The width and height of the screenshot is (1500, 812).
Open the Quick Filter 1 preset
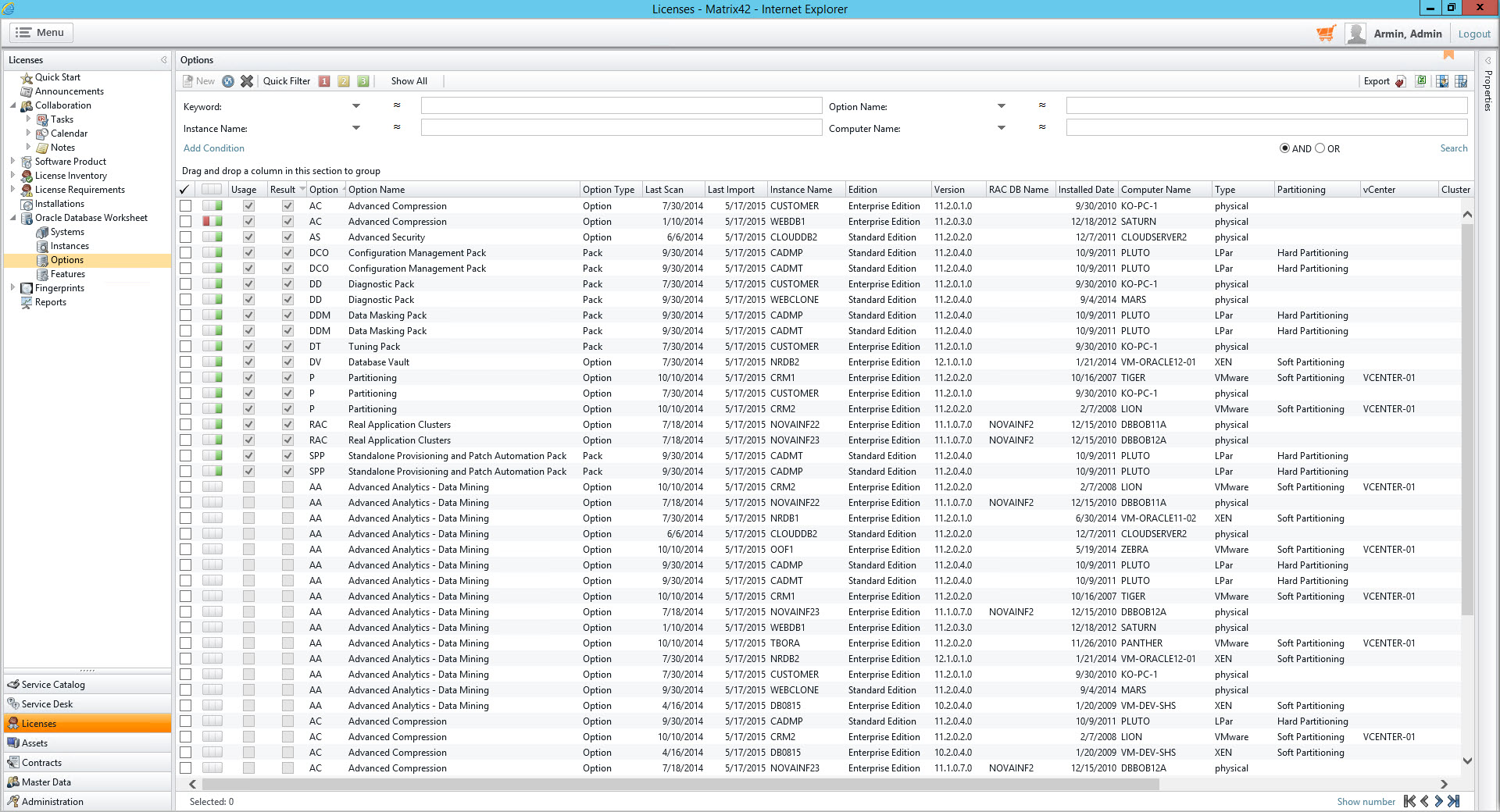(x=324, y=80)
